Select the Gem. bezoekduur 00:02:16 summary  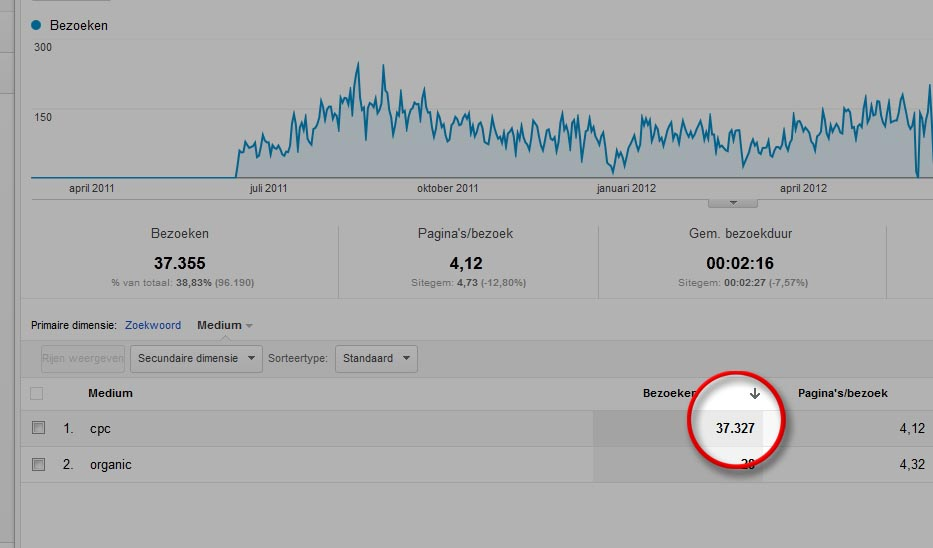tap(741, 262)
